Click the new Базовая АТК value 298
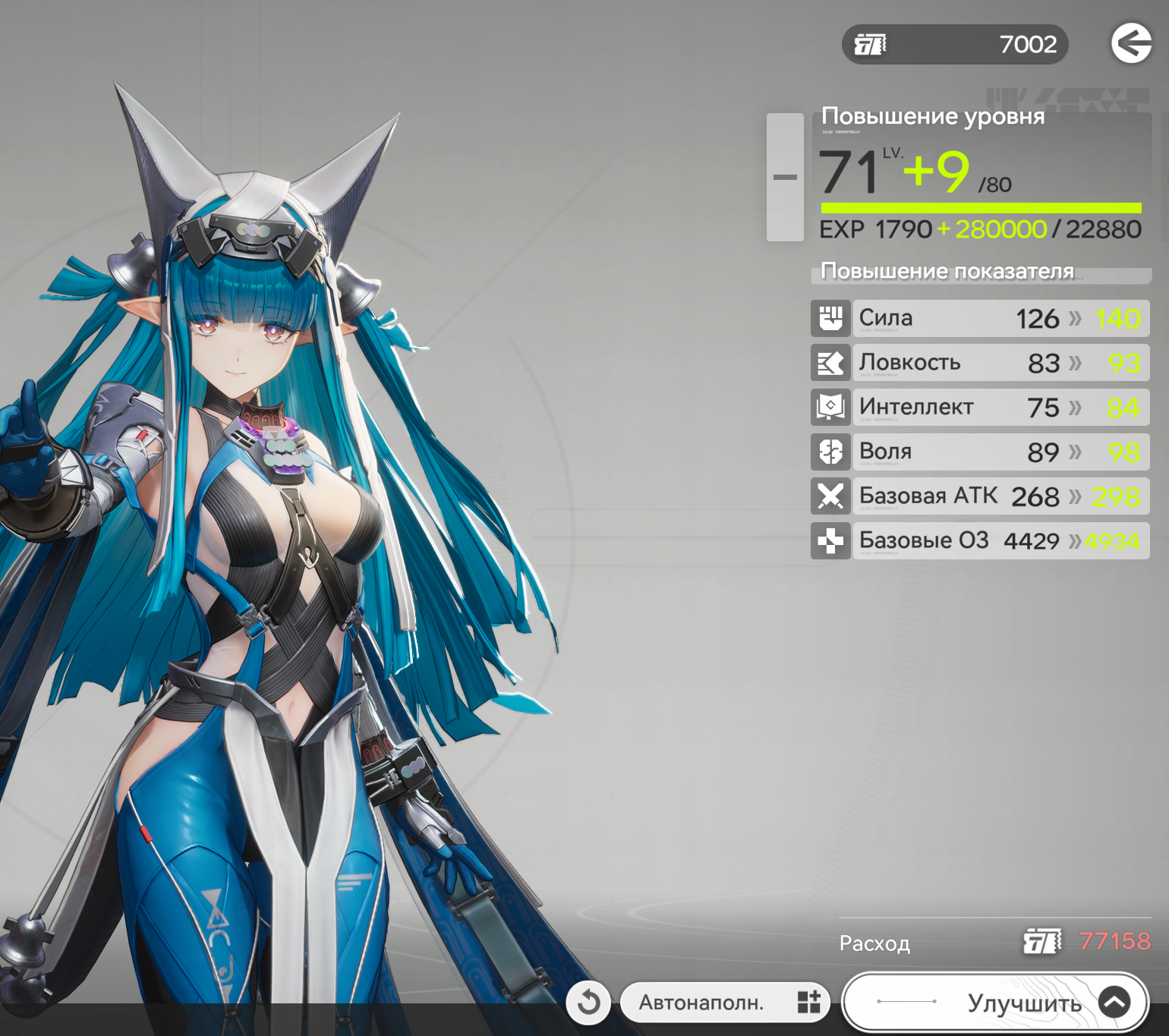Image resolution: width=1169 pixels, height=1036 pixels. pos(1116,497)
